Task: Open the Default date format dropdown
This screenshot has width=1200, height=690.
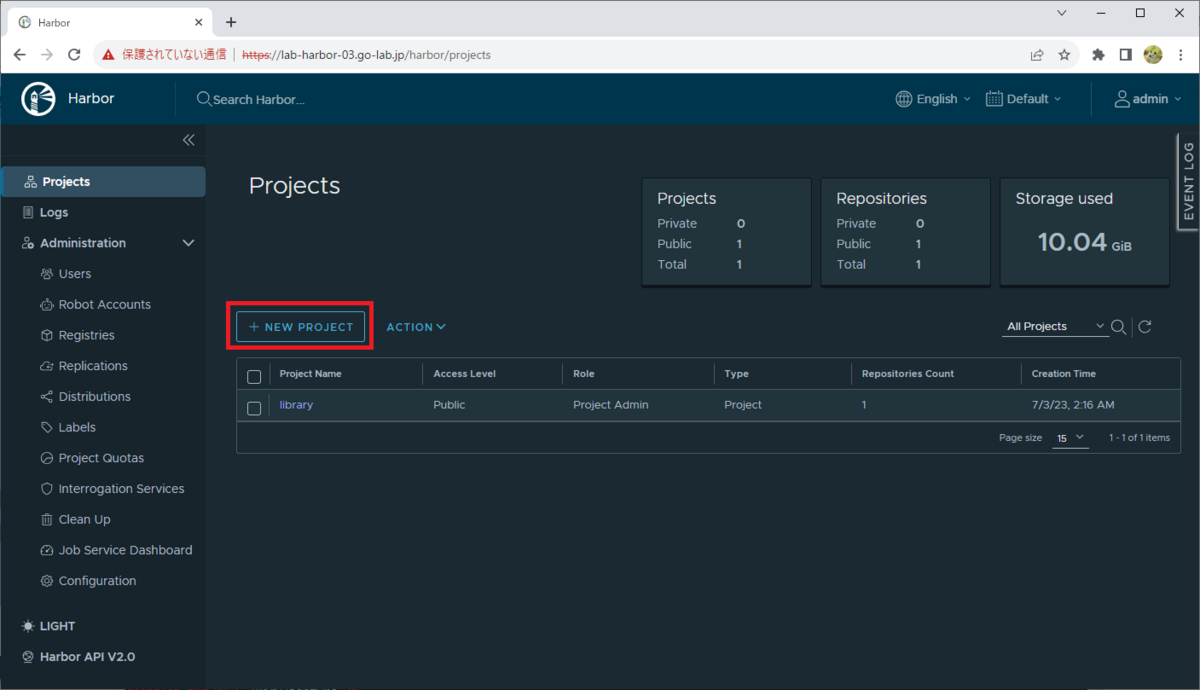Action: click(1024, 99)
